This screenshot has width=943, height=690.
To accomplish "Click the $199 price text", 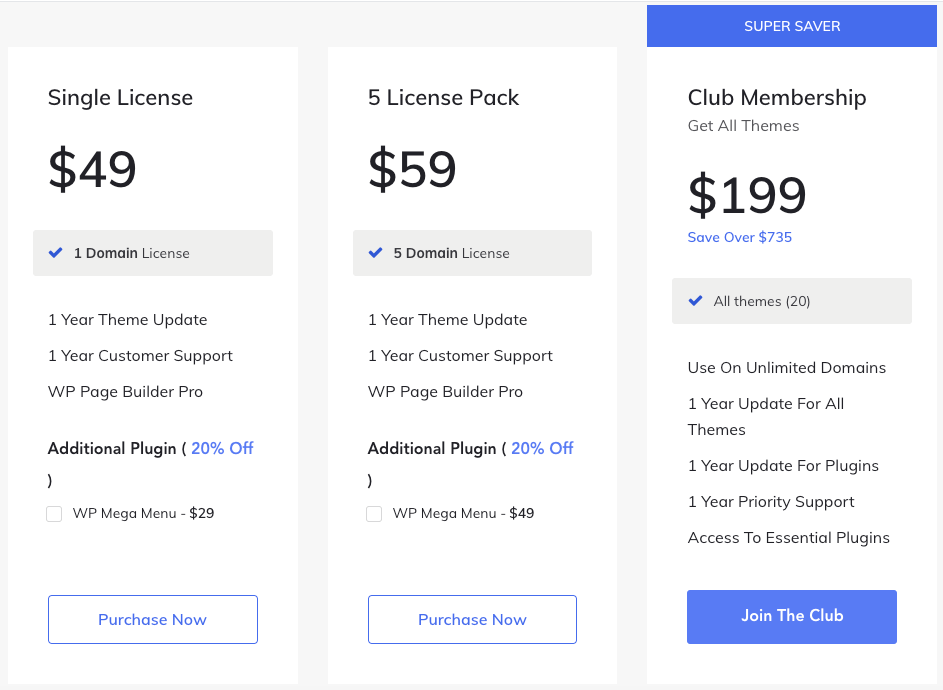I will (x=747, y=195).
